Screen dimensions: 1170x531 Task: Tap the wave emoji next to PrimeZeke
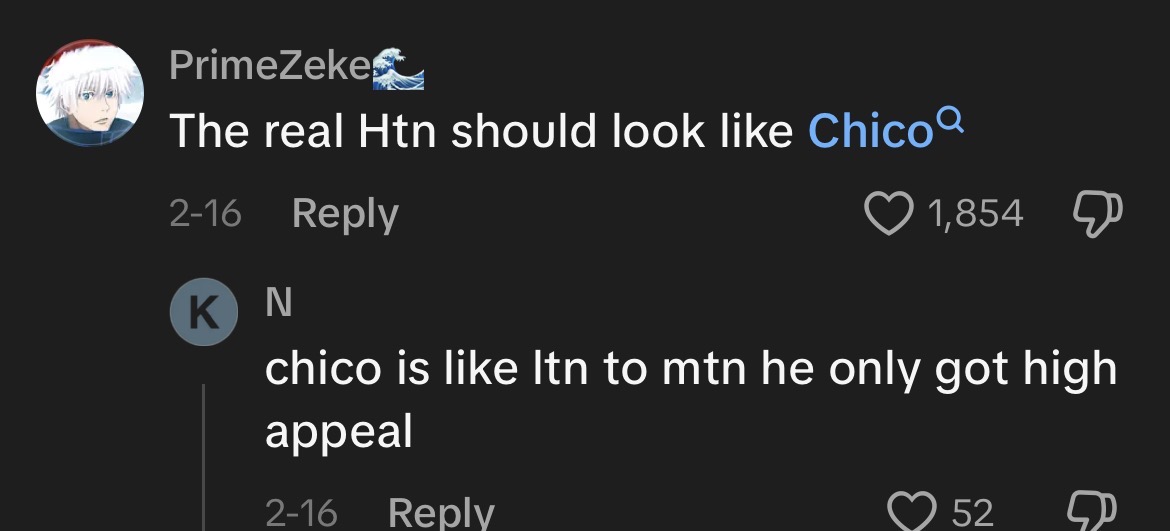[x=398, y=69]
